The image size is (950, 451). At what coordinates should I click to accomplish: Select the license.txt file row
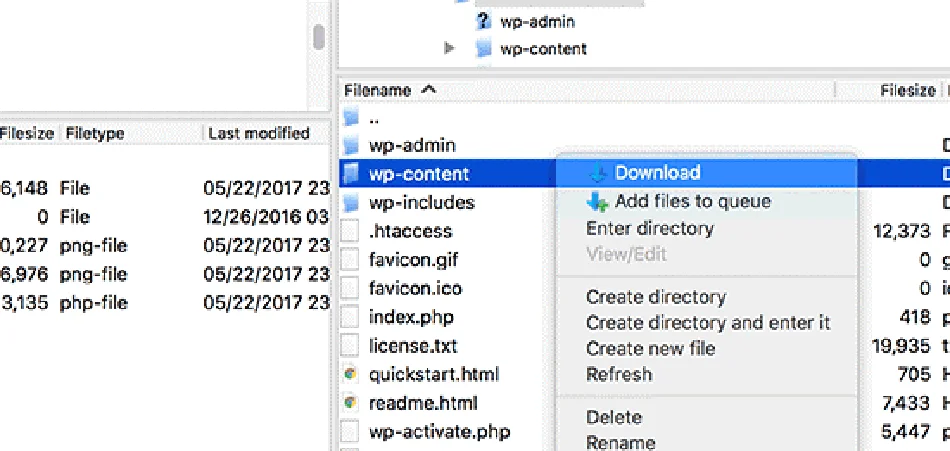[413, 346]
